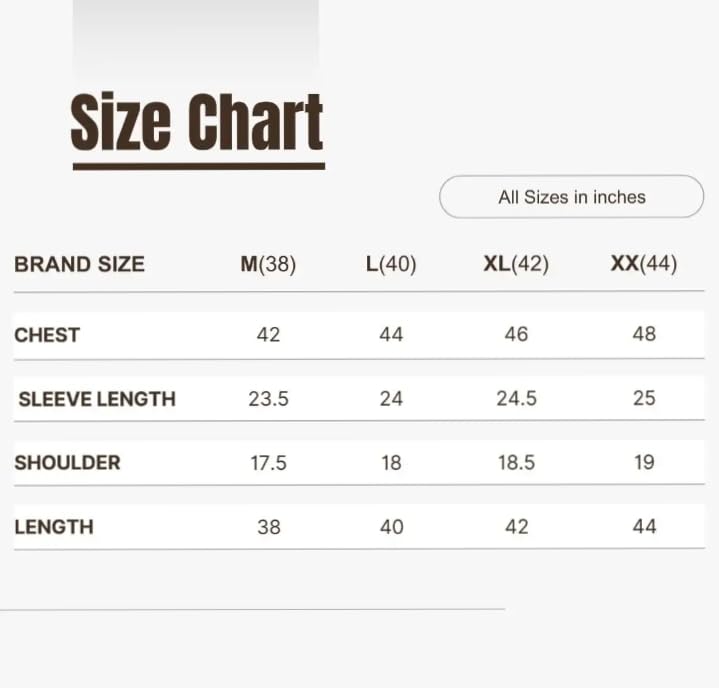The width and height of the screenshot is (719, 688).
Task: Click the CHEST row label
Action: tap(47, 335)
